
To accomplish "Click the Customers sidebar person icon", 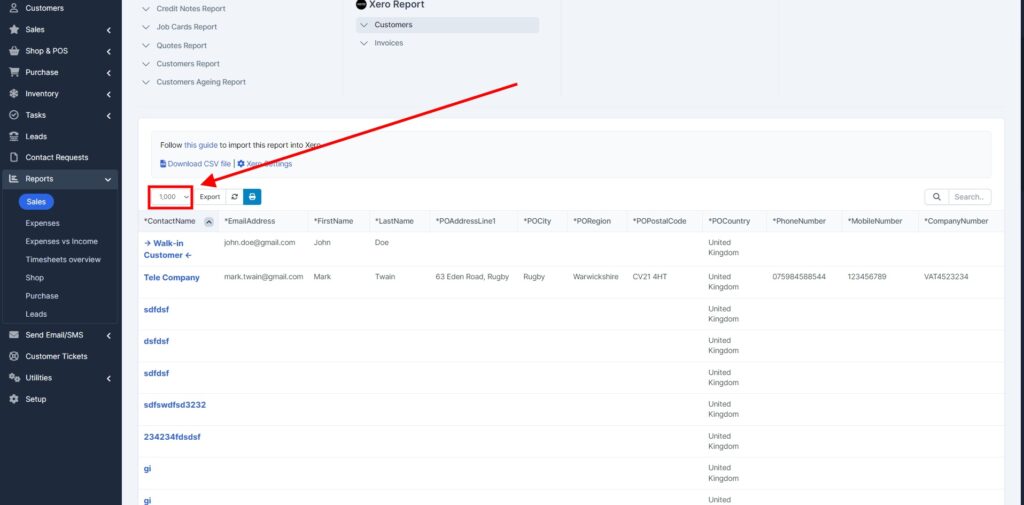I will 14,8.
